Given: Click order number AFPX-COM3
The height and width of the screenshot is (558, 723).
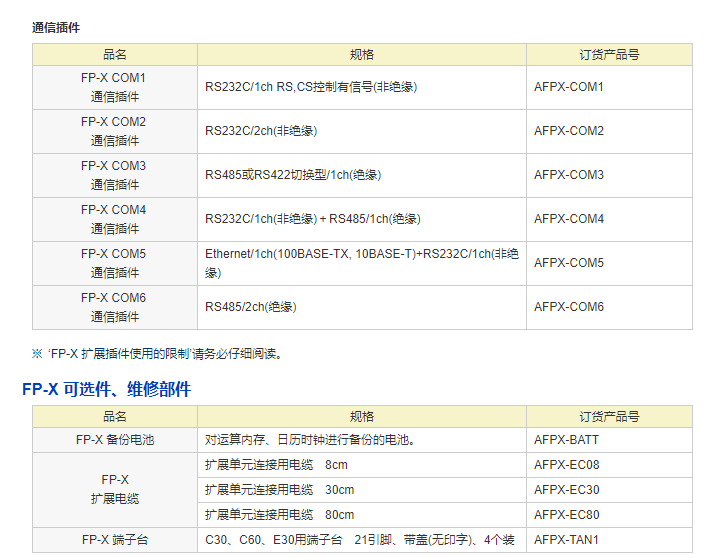Looking at the screenshot, I should tap(569, 175).
